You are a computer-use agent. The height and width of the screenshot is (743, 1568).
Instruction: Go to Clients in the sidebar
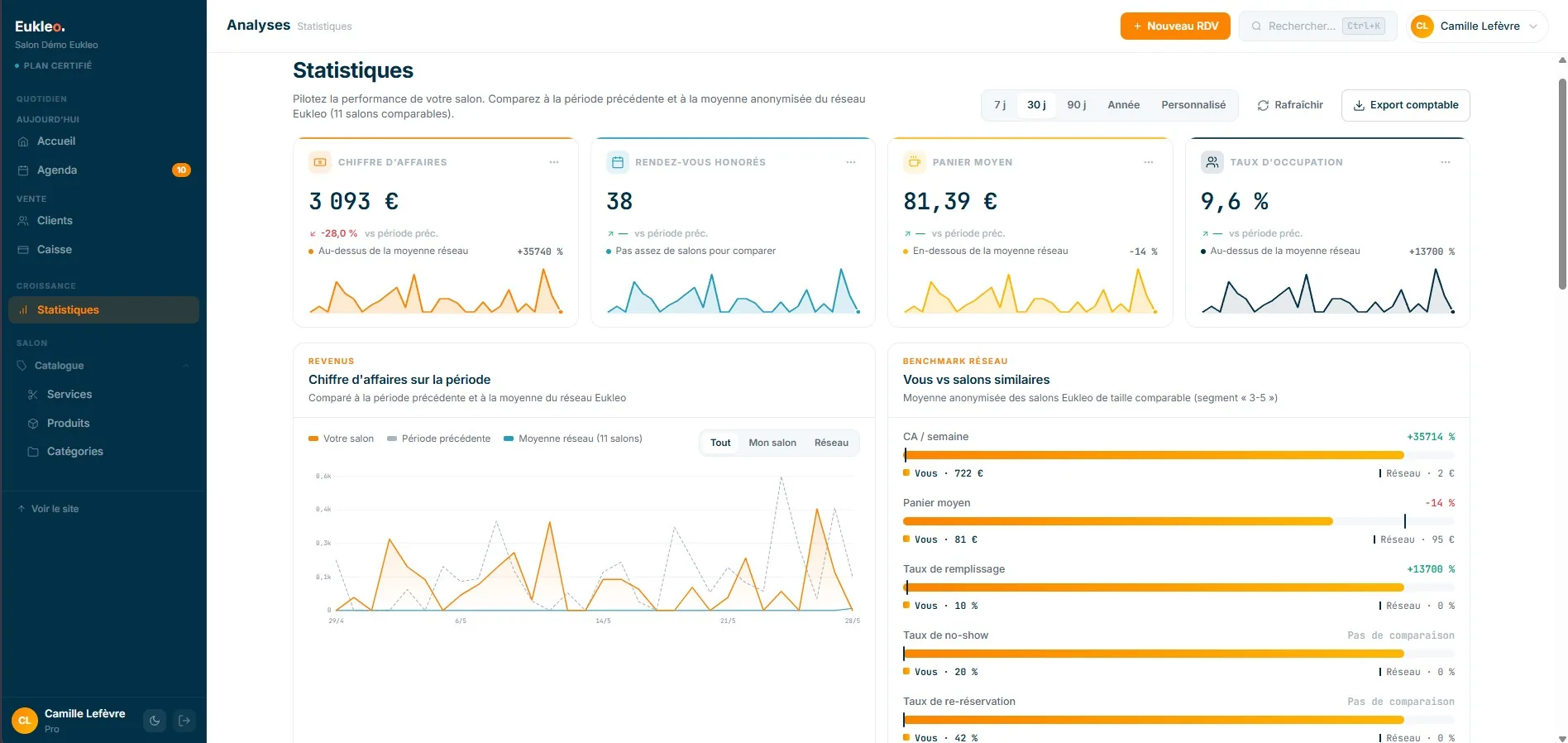(x=103, y=221)
